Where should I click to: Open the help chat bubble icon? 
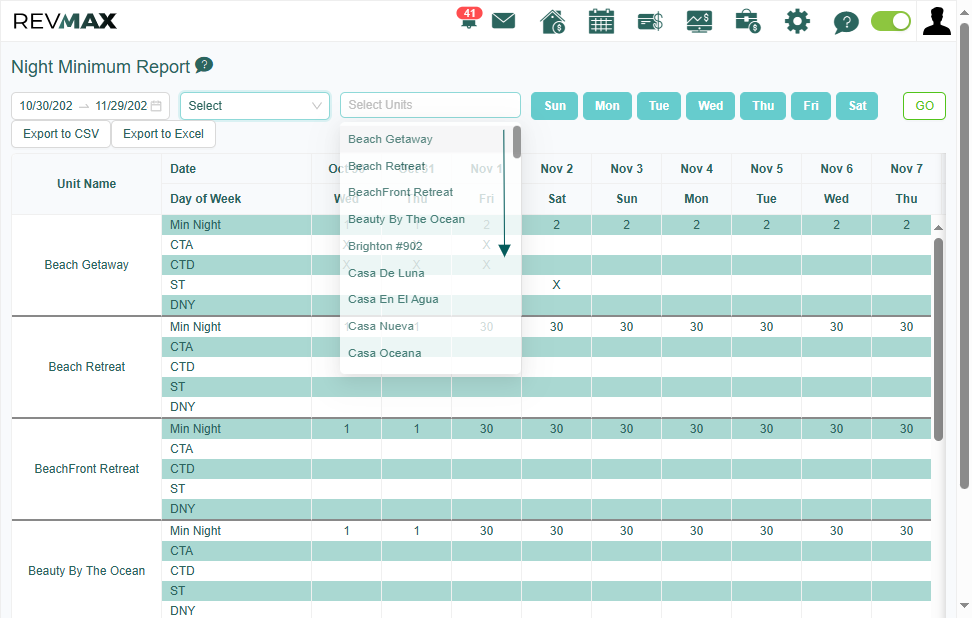pos(846,22)
